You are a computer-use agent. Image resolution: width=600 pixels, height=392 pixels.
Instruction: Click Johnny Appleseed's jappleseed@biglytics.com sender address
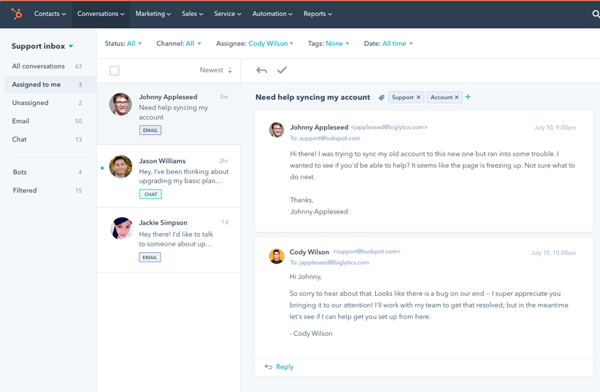coord(389,127)
